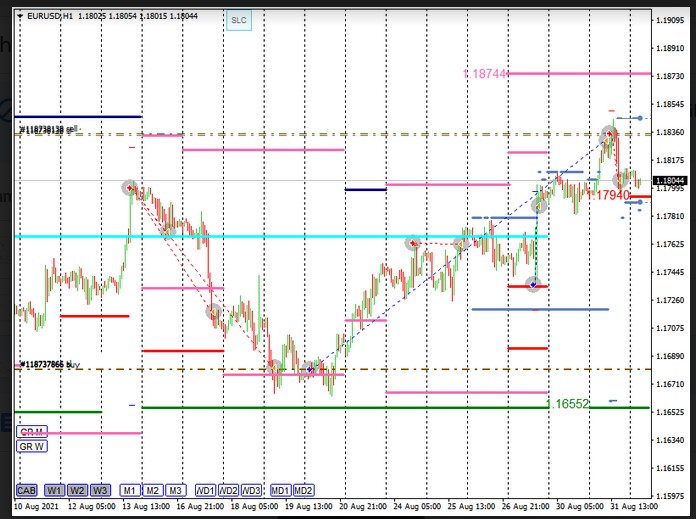
Task: Click the MD2 button
Action: [303, 490]
